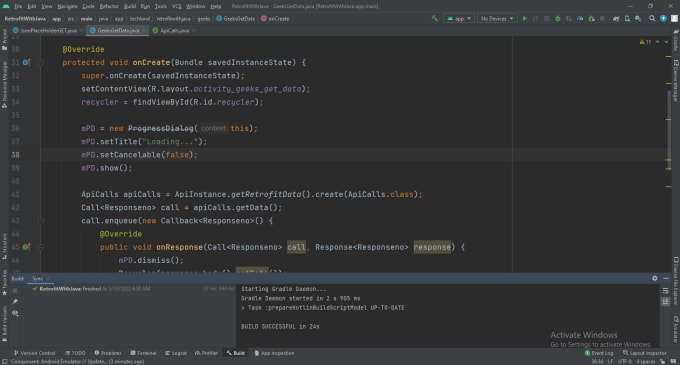Click the 11 warnings indicator
Viewport: 680px width, 365px height.
[645, 42]
